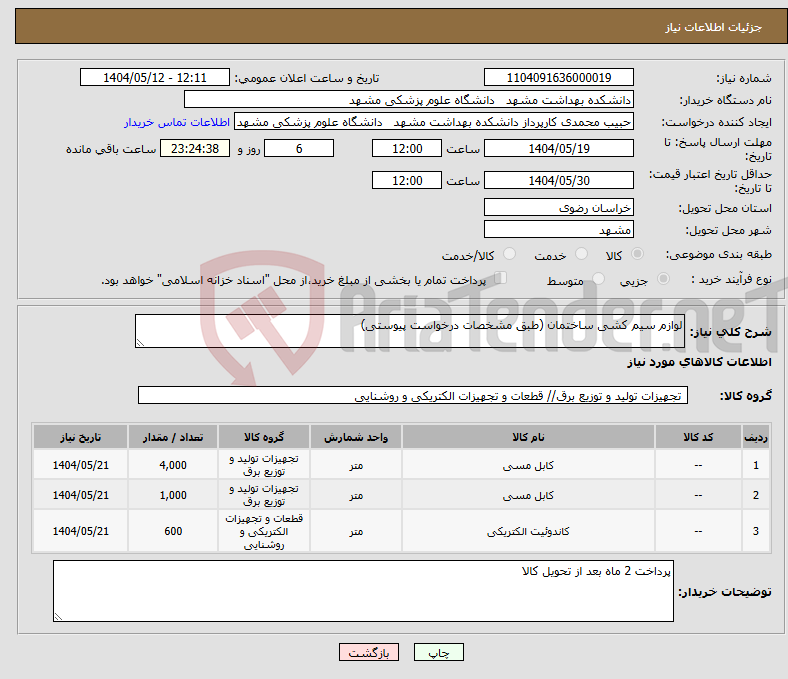Click the quantity 1,000 cell
Viewport: 788px width, 679px height.
(173, 495)
